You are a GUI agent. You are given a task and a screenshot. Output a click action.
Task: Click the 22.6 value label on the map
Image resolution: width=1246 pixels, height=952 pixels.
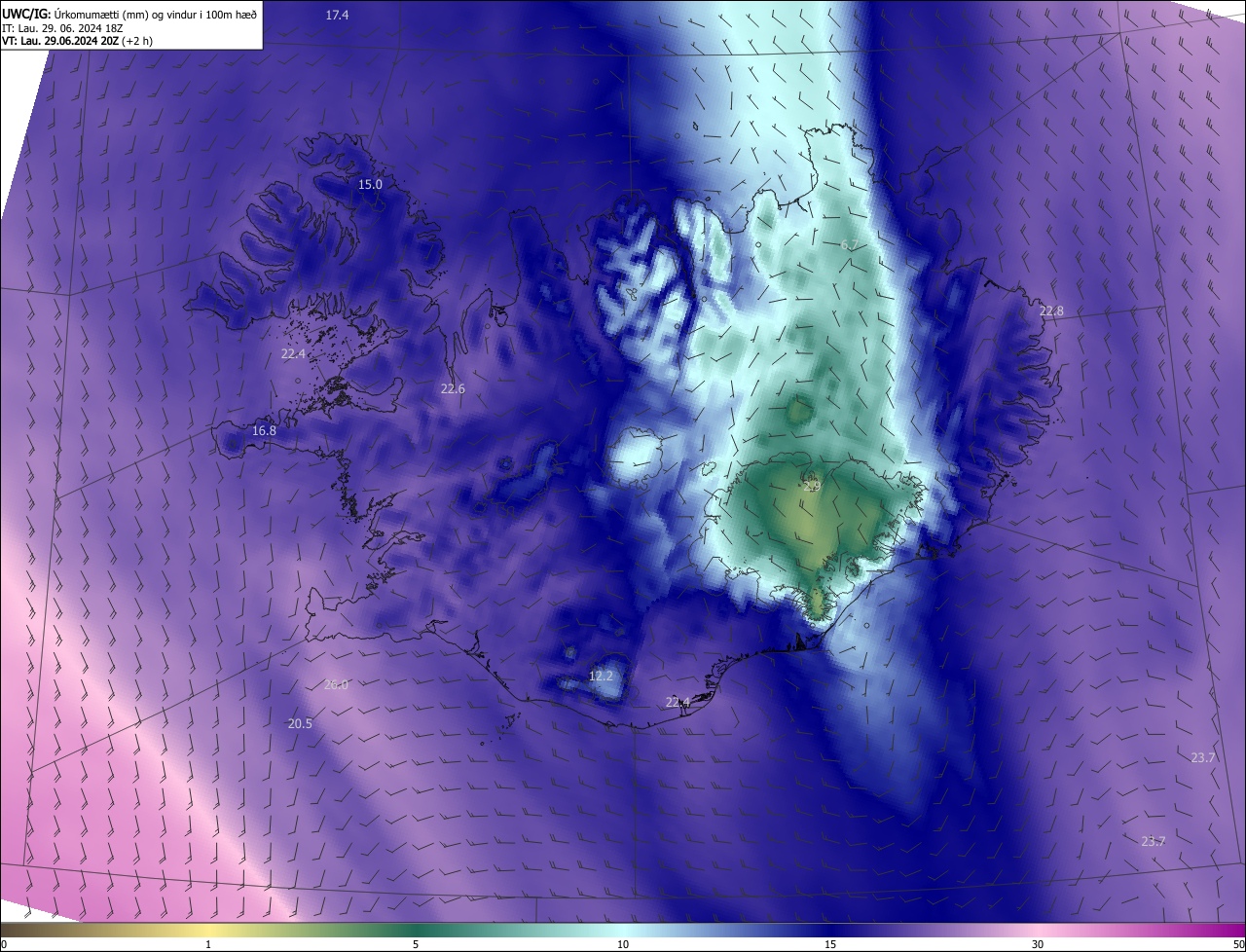point(453,388)
